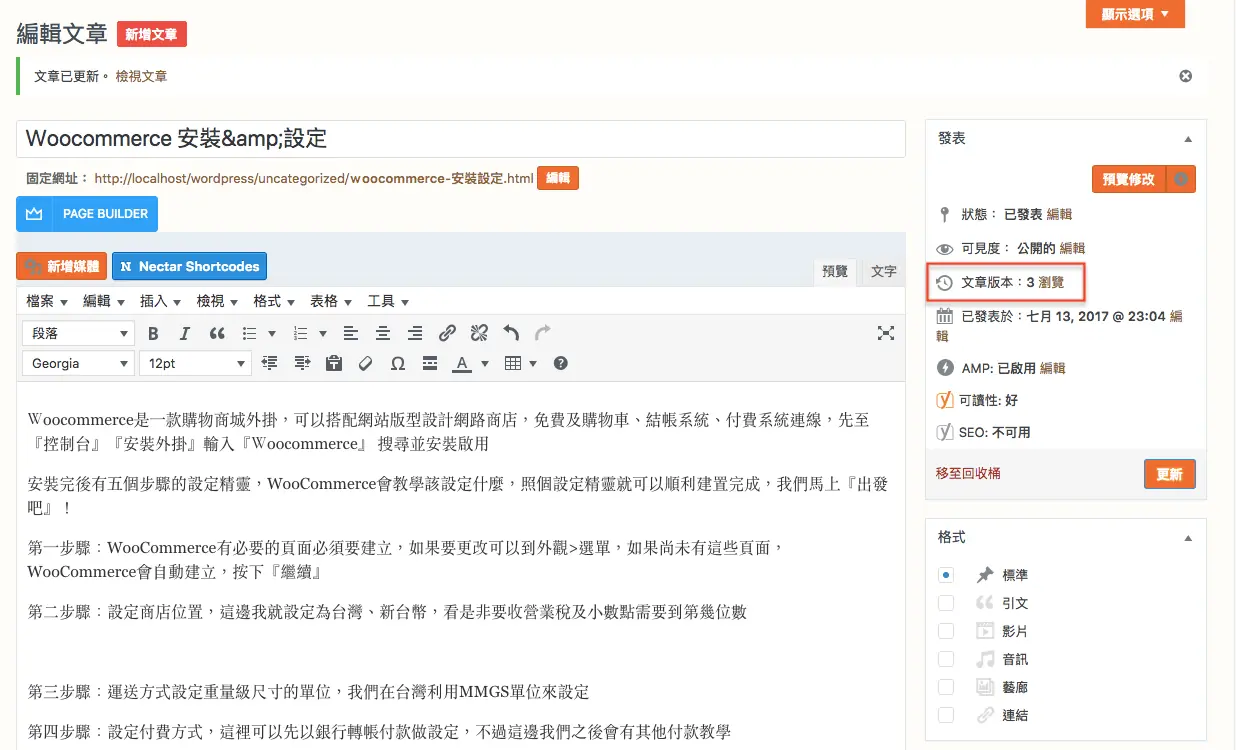Click the 新增媒體 button
This screenshot has width=1236, height=750.
62,266
